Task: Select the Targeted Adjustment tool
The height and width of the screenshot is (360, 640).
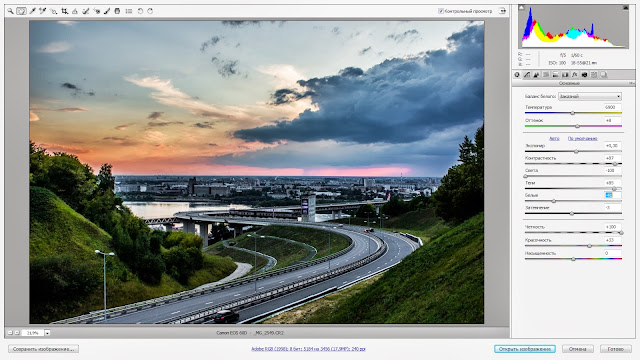Action: tap(53, 11)
